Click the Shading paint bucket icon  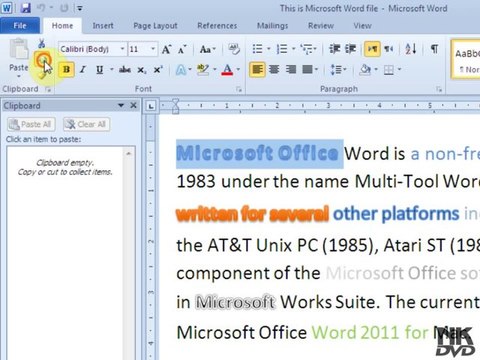click(x=365, y=69)
